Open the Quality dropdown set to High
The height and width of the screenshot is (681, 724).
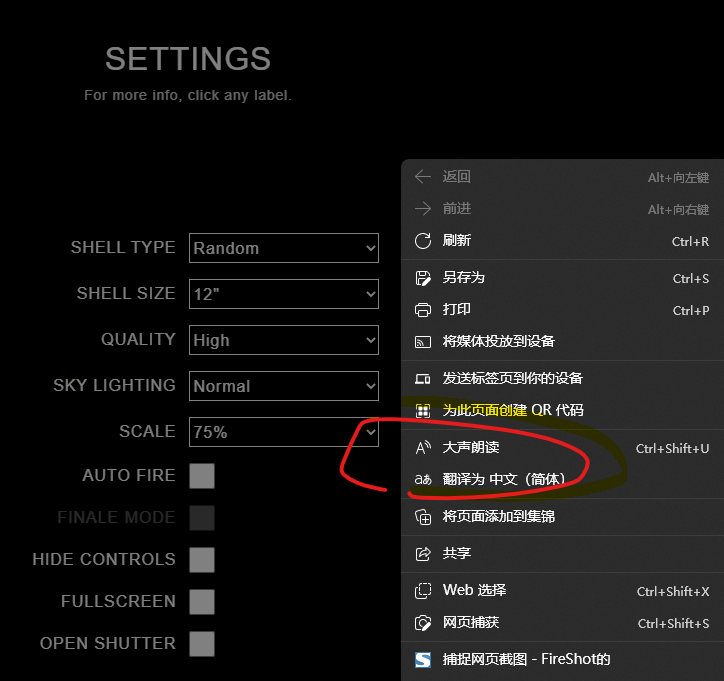point(284,340)
